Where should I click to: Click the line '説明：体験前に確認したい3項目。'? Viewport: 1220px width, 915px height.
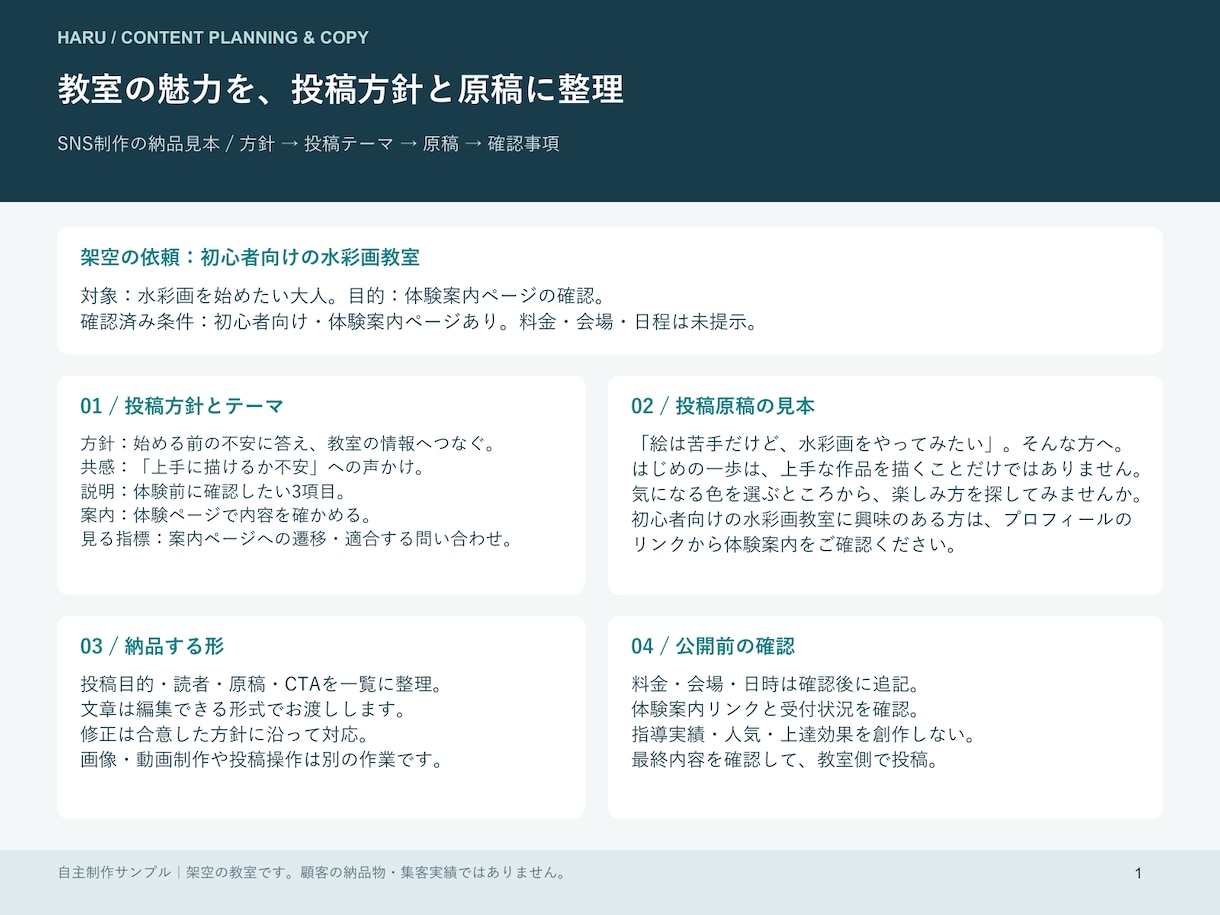pyautogui.click(x=212, y=491)
